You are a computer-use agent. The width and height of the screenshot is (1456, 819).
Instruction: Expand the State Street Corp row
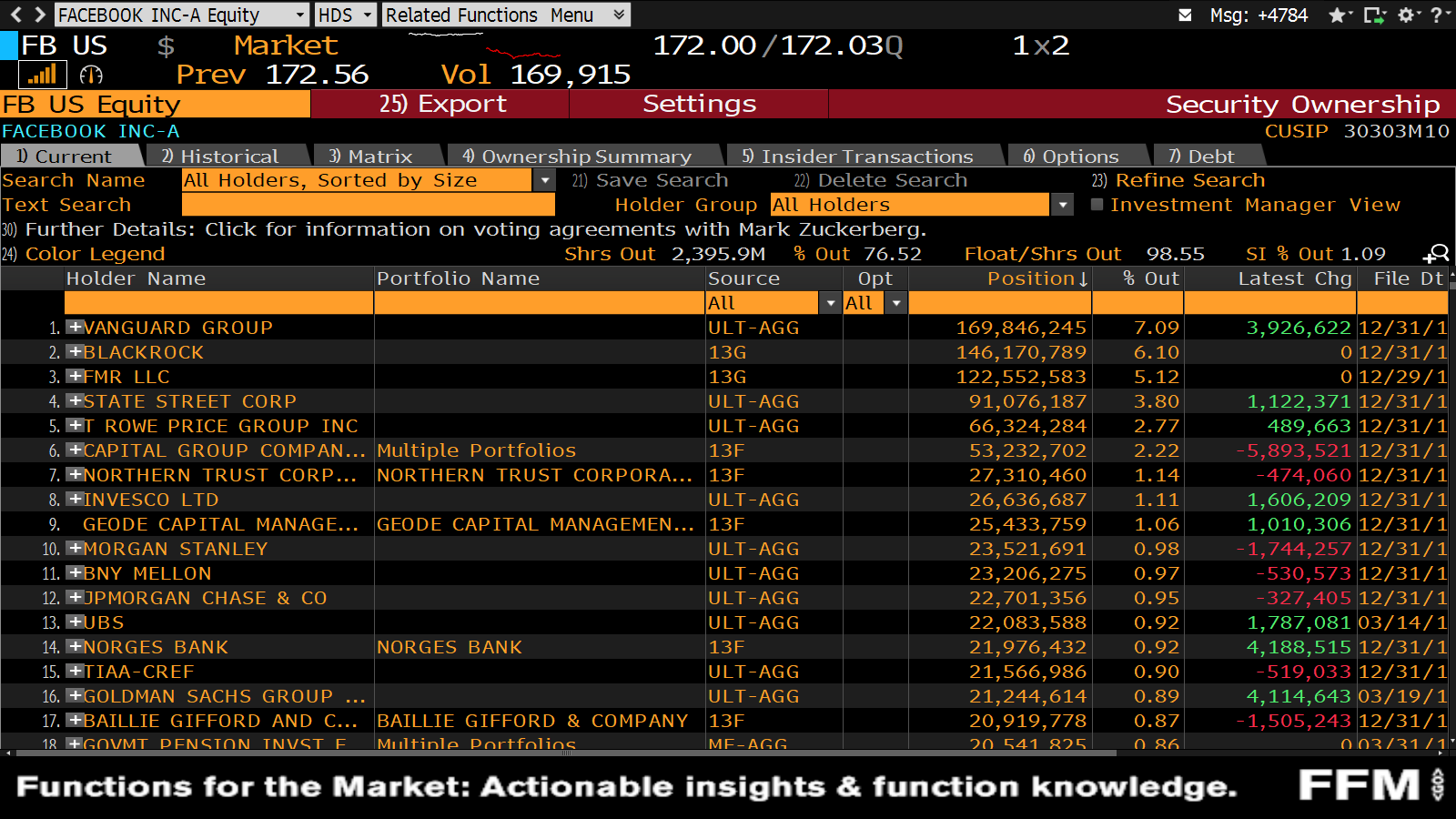[x=75, y=400]
